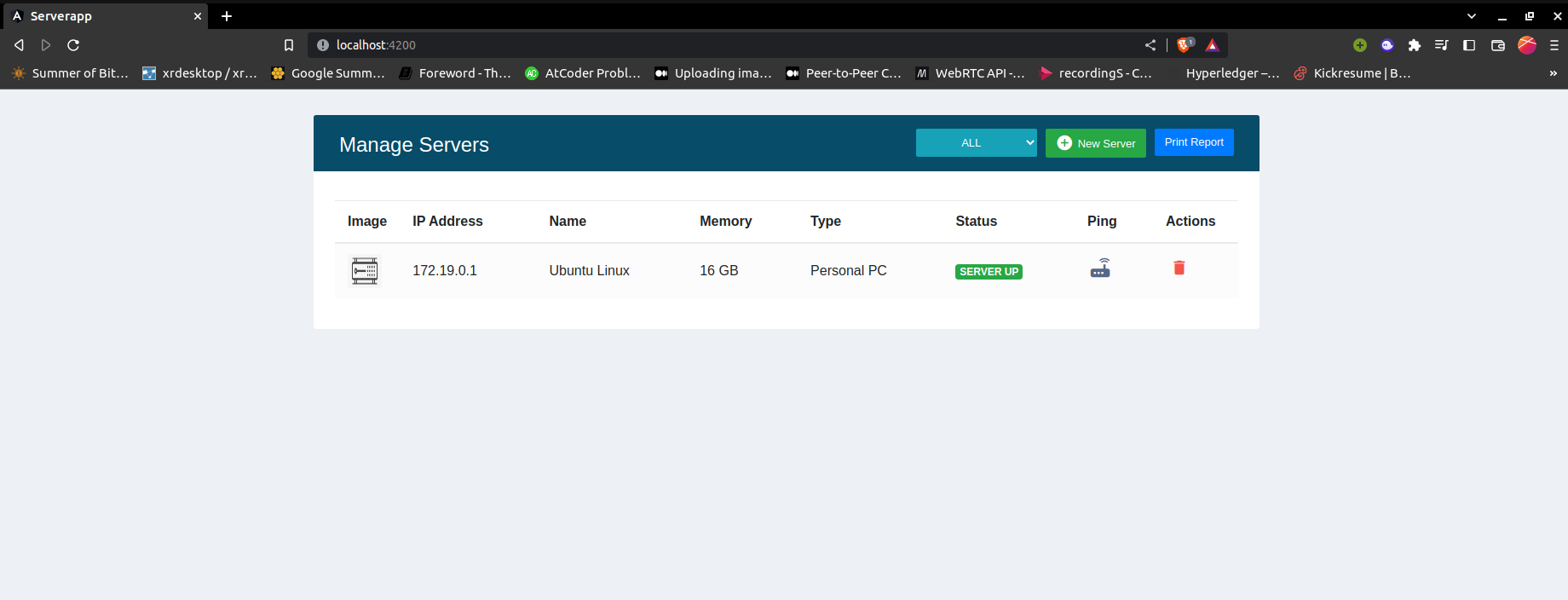Open a new browser tab
The height and width of the screenshot is (600, 1568).
[x=227, y=16]
